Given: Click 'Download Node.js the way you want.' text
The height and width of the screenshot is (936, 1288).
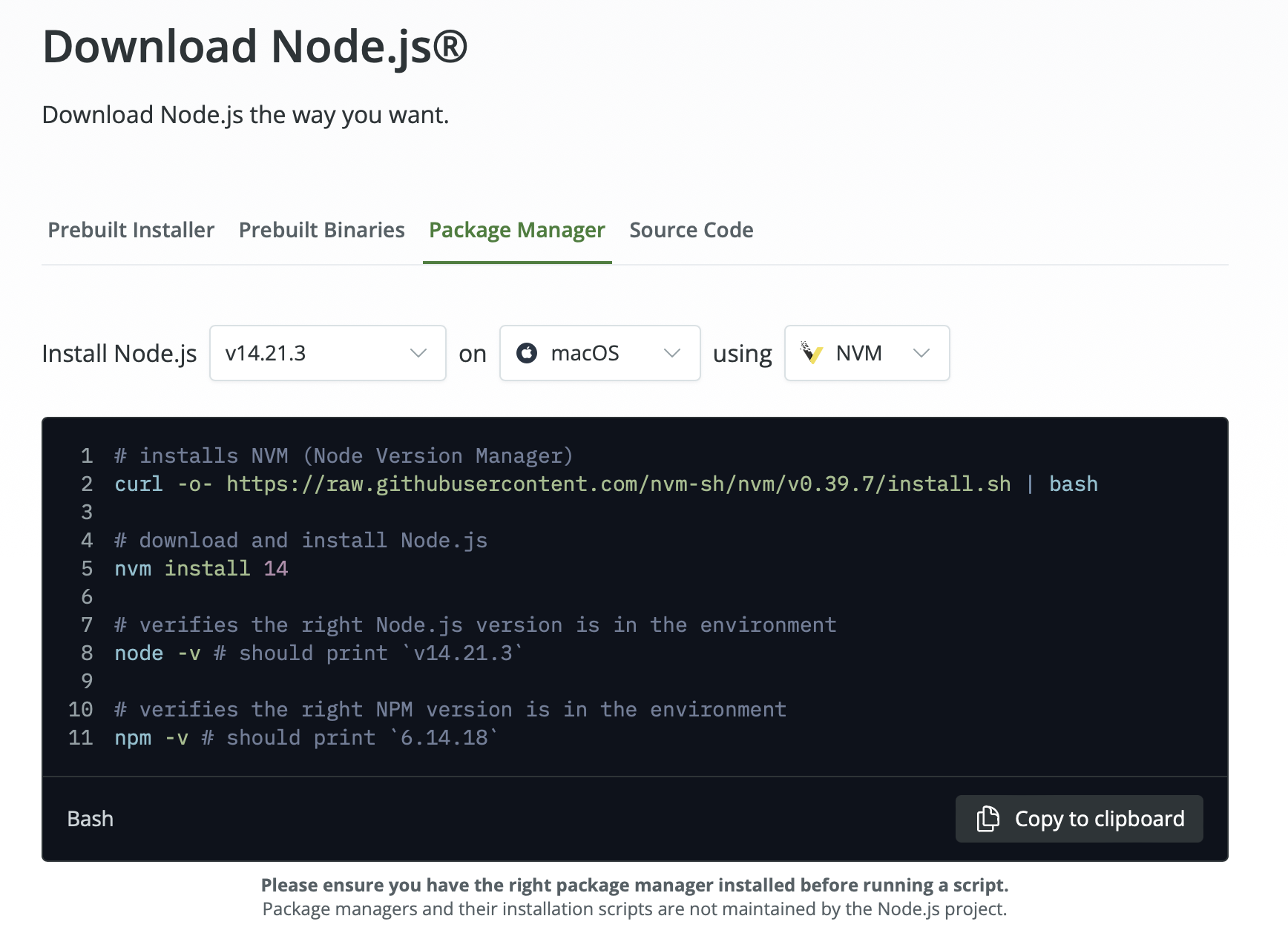Looking at the screenshot, I should 246,115.
